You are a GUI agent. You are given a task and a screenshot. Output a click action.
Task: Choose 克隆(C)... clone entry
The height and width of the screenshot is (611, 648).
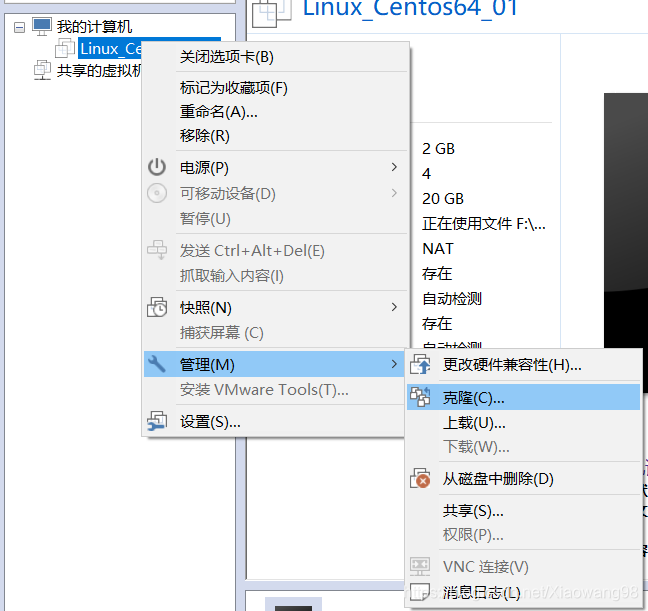click(x=523, y=397)
